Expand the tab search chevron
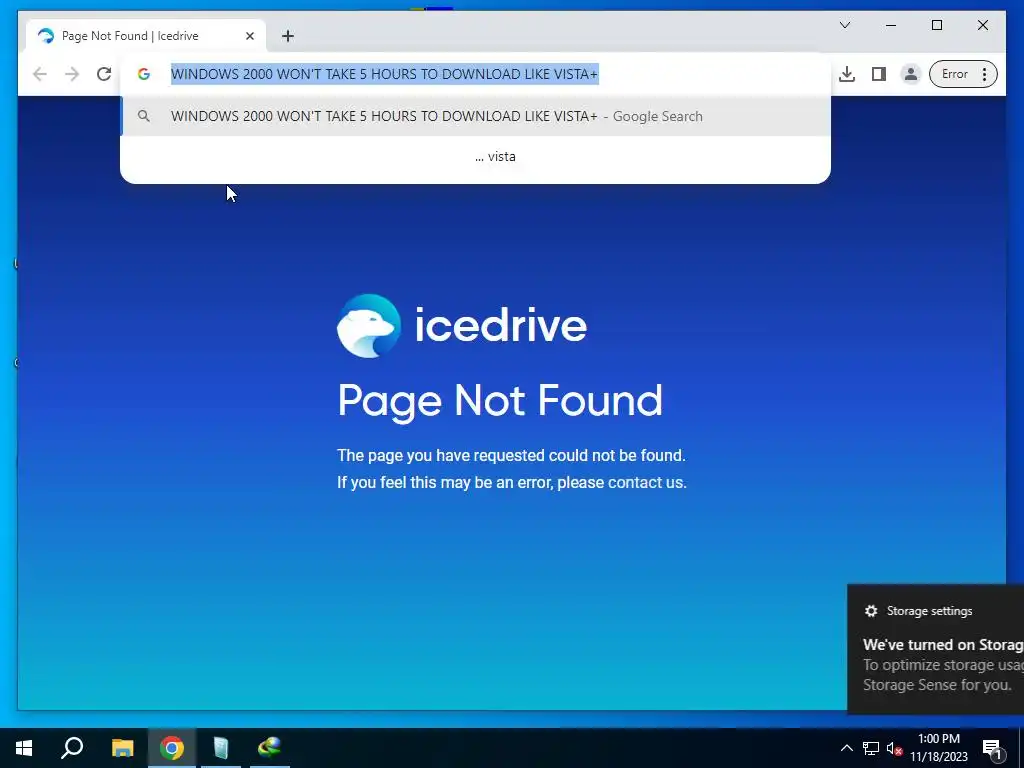This screenshot has width=1024, height=768. (x=844, y=25)
